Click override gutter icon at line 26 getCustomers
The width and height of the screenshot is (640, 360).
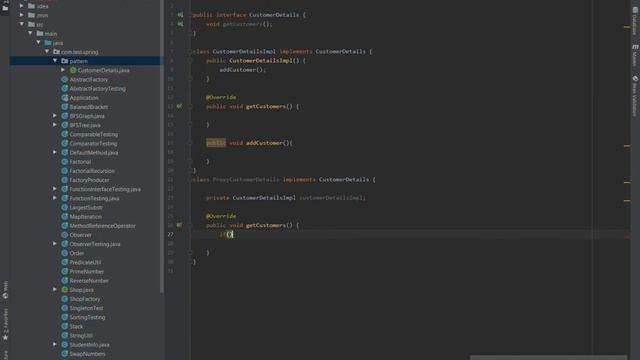coord(179,225)
